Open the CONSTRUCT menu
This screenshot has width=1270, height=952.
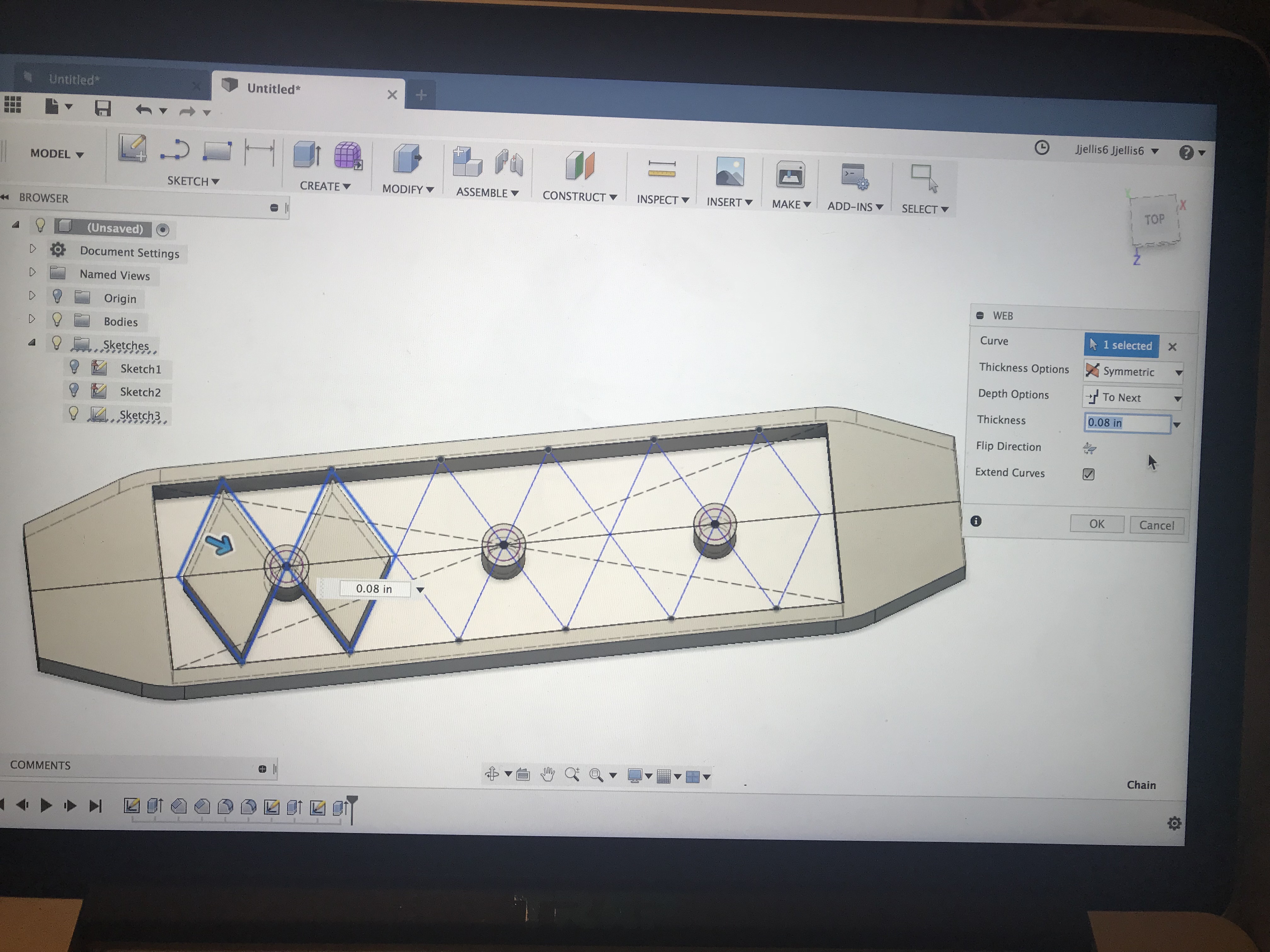(579, 196)
